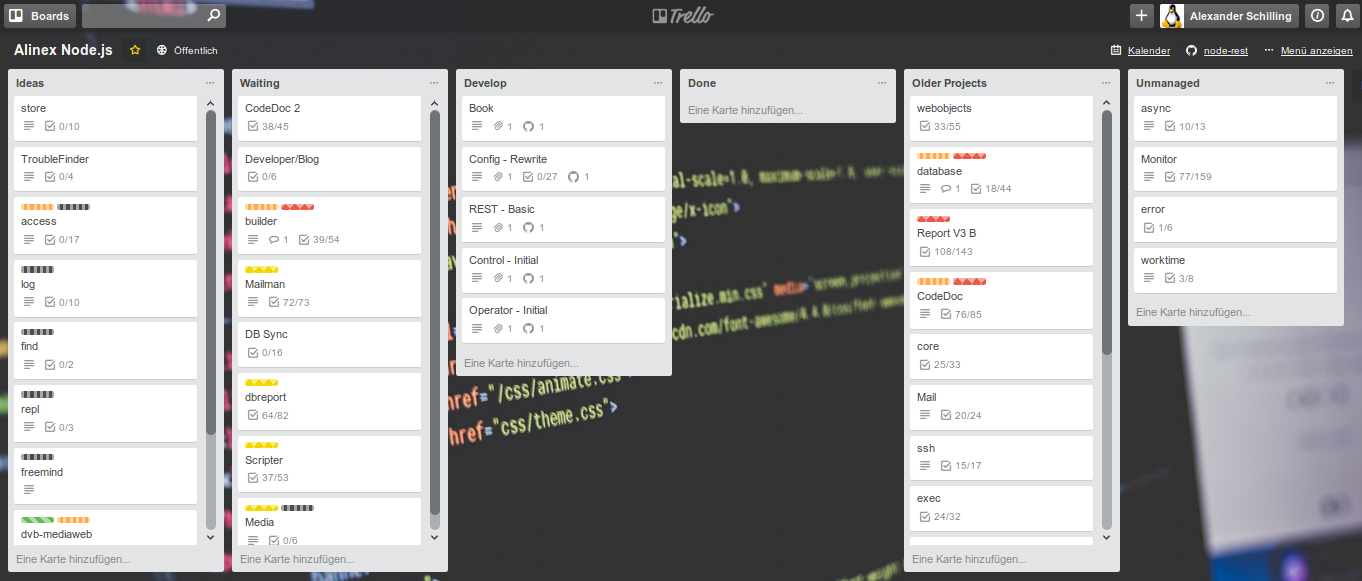Toggle the star to favorite the board
The height and width of the screenshot is (581, 1362).
[135, 49]
